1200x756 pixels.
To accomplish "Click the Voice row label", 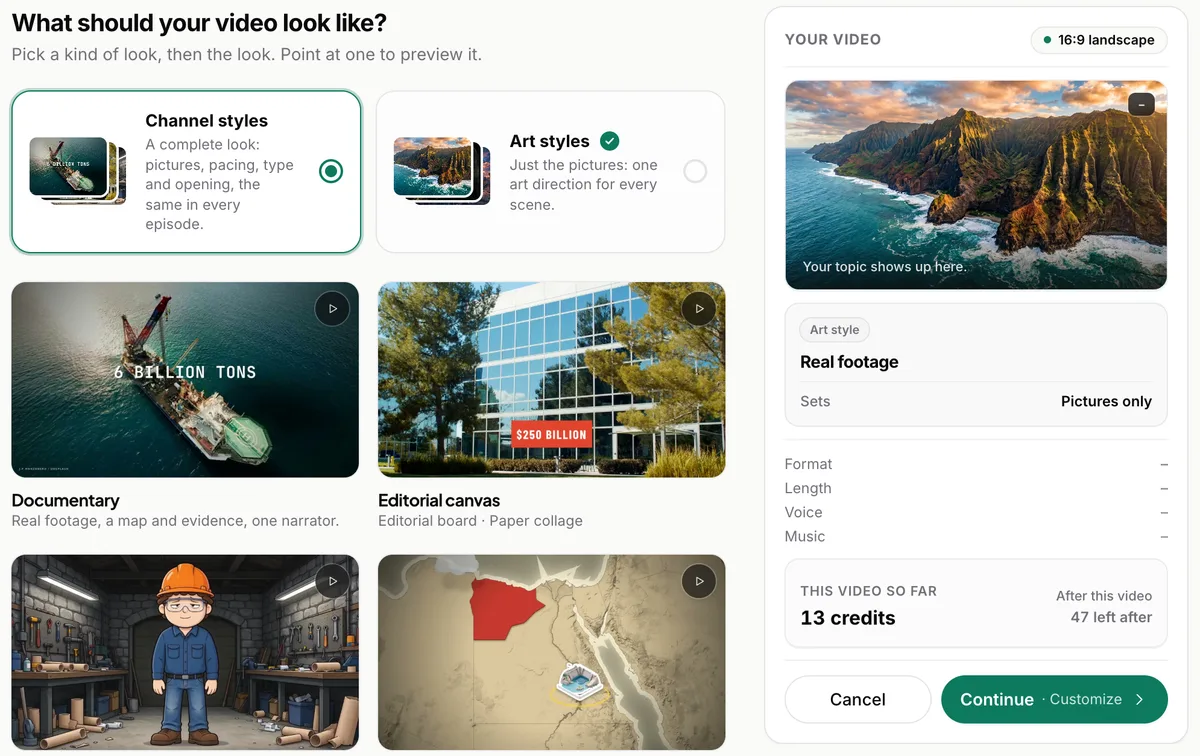I will (x=804, y=512).
